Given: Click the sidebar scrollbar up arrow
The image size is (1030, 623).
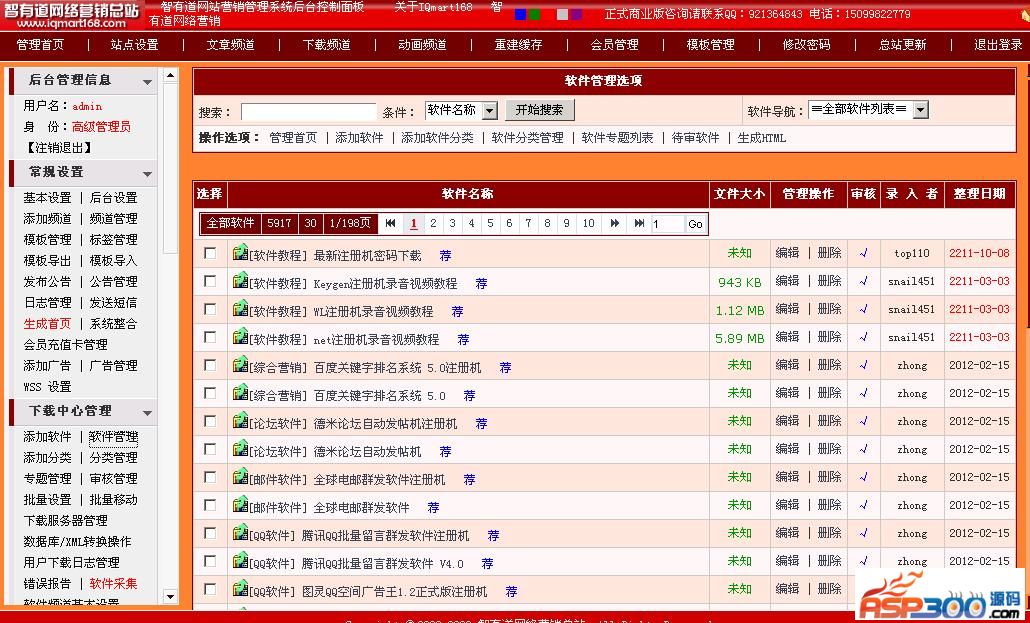Looking at the screenshot, I should [170, 75].
